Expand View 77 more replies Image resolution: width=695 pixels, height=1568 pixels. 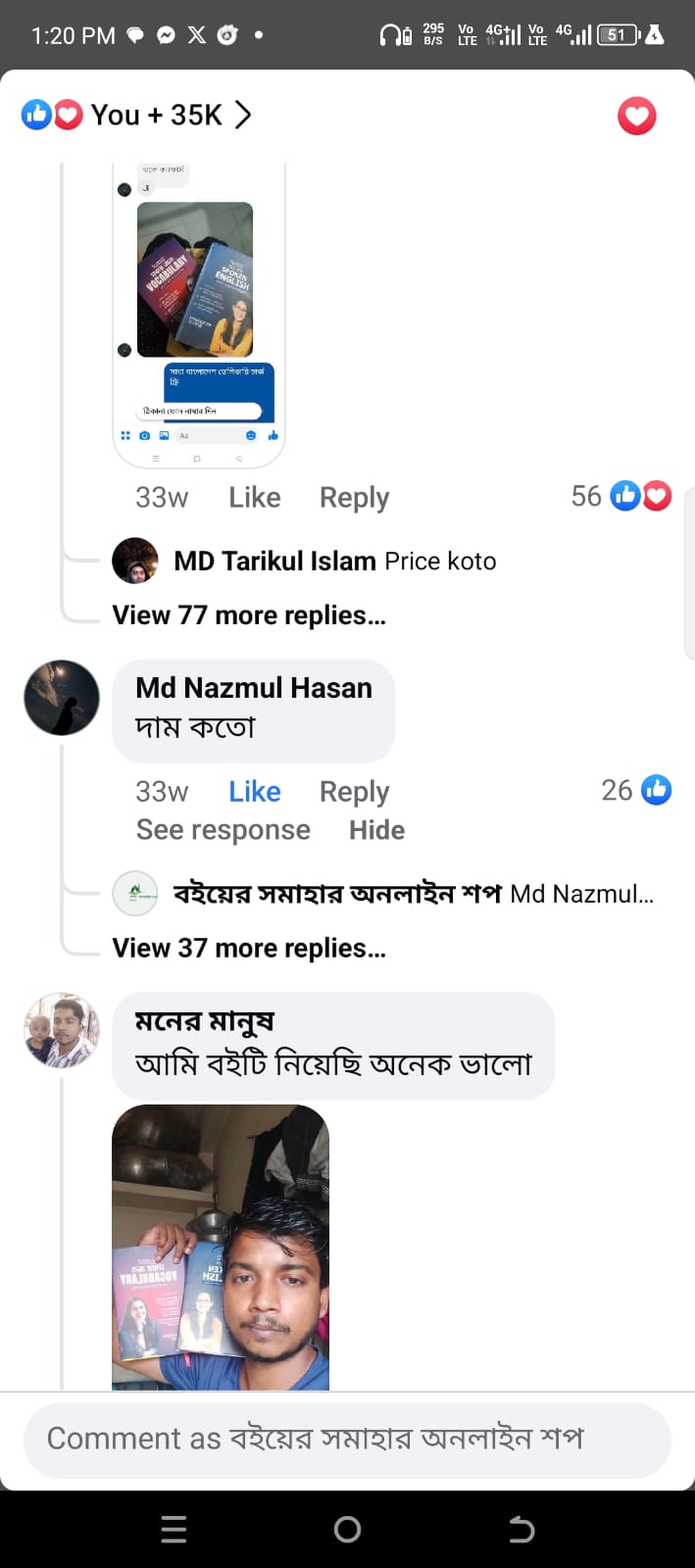pos(249,615)
